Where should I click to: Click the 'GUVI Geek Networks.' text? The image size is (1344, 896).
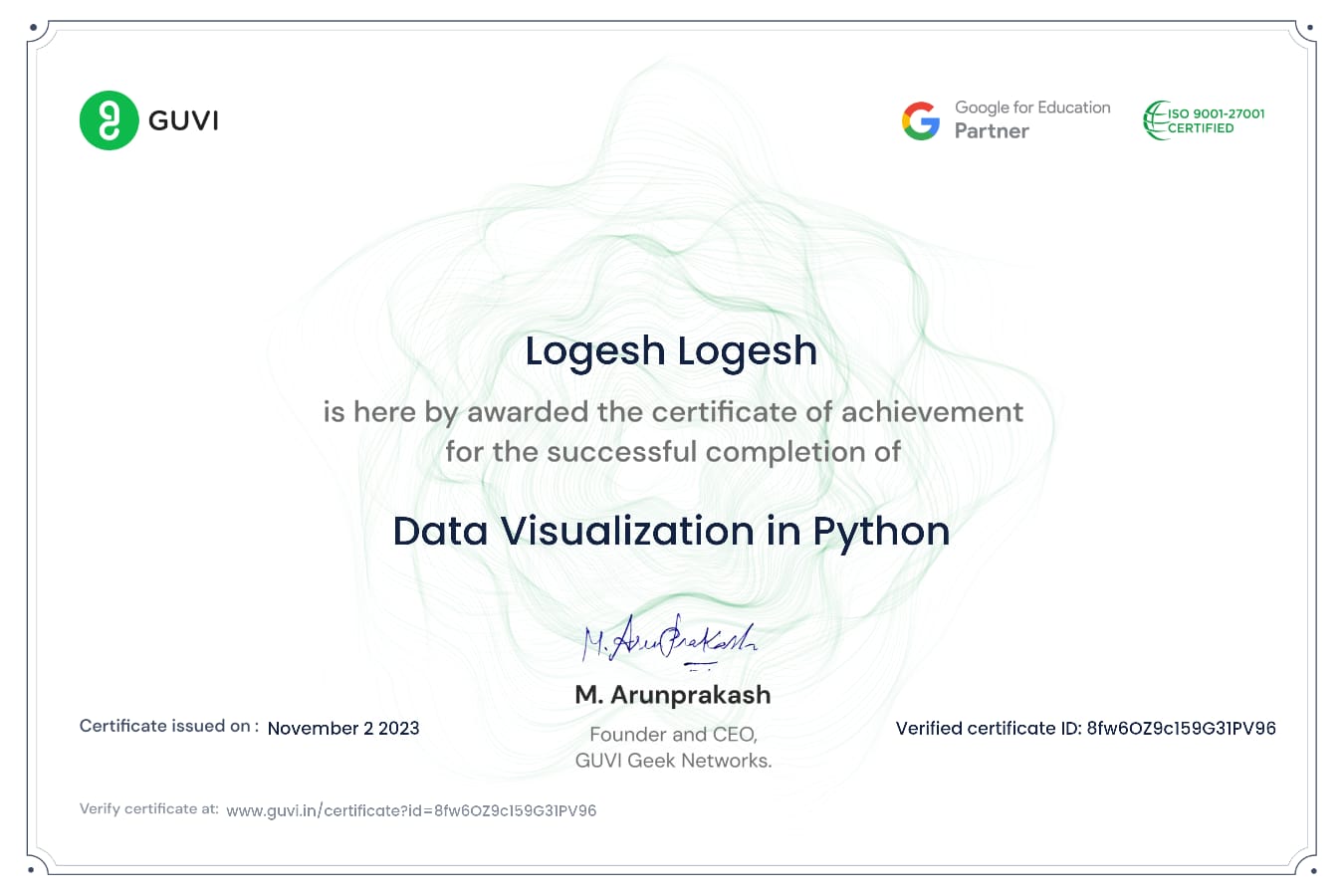click(673, 761)
